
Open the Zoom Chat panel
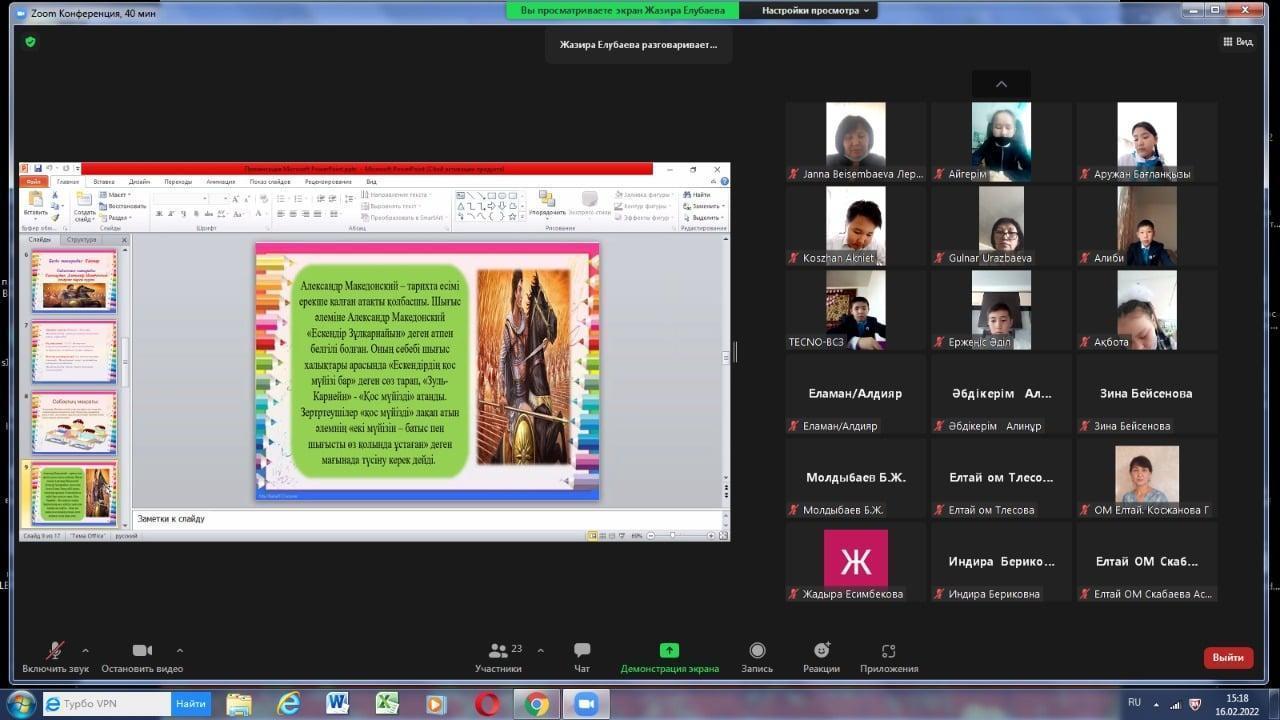tap(582, 657)
